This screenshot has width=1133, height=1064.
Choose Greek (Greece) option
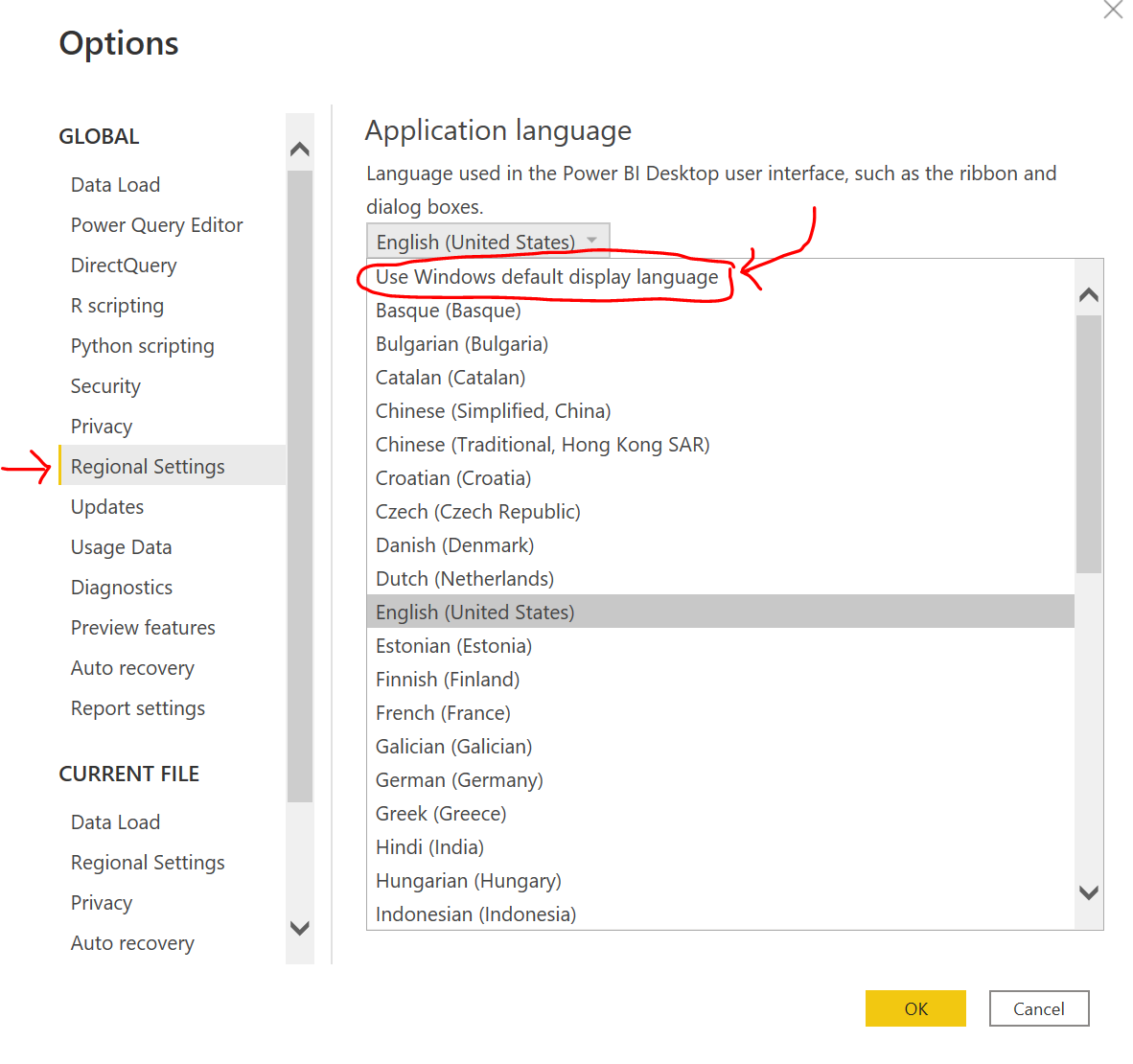tap(721, 814)
